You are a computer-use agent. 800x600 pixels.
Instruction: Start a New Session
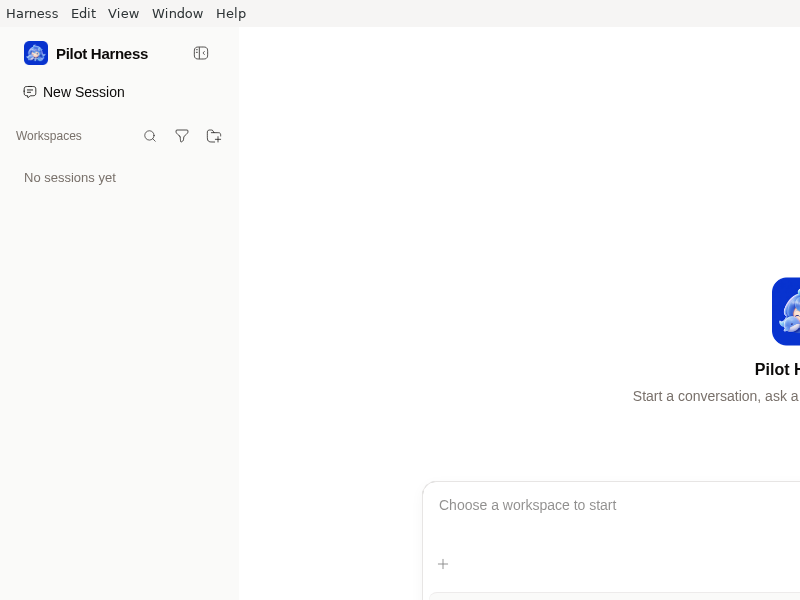point(74,92)
